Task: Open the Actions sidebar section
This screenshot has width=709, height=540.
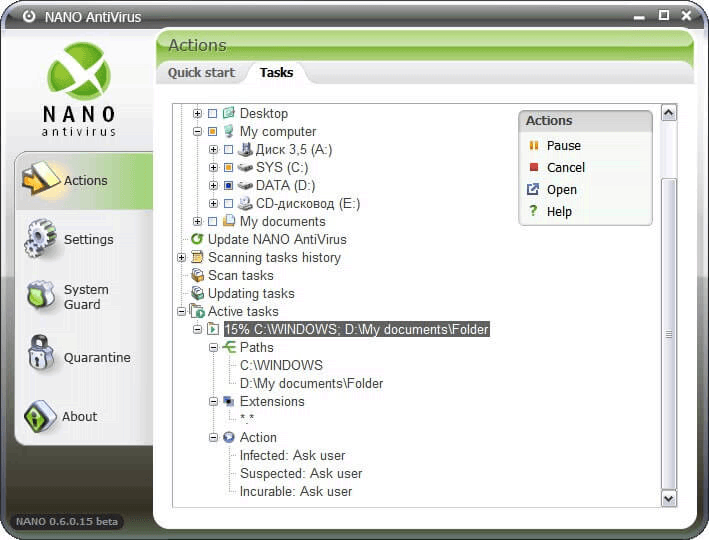Action: click(x=84, y=181)
